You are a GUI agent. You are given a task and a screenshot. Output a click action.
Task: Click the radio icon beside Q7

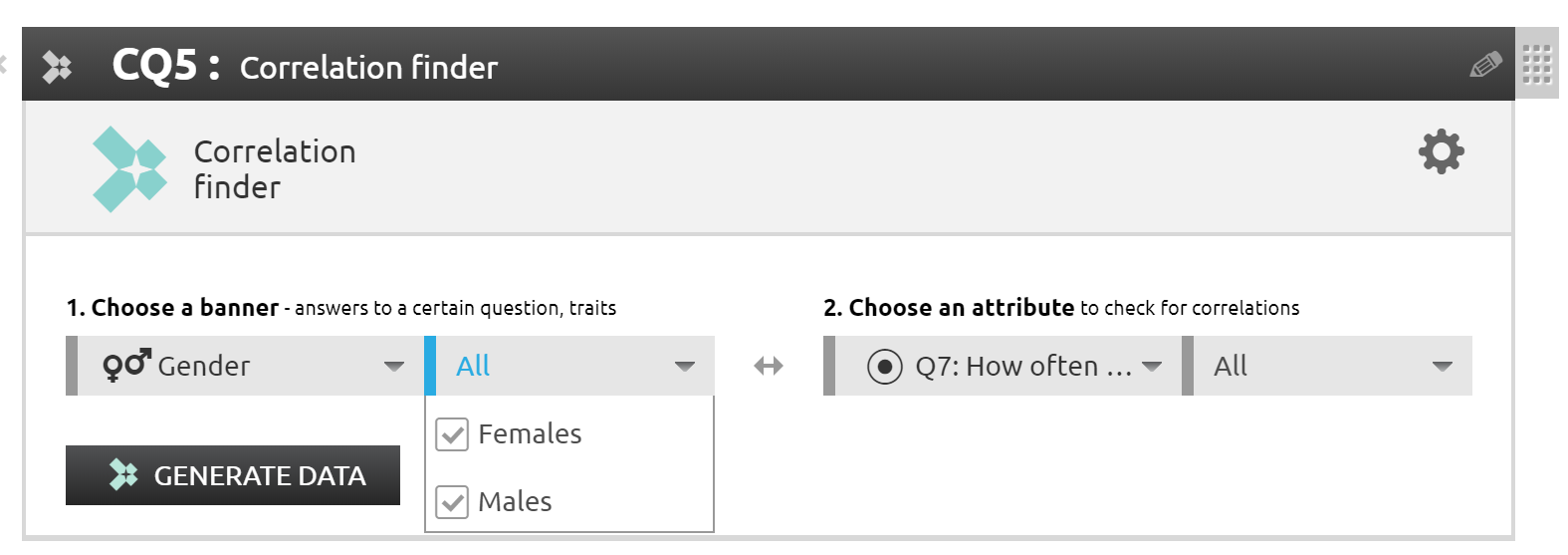tap(884, 367)
